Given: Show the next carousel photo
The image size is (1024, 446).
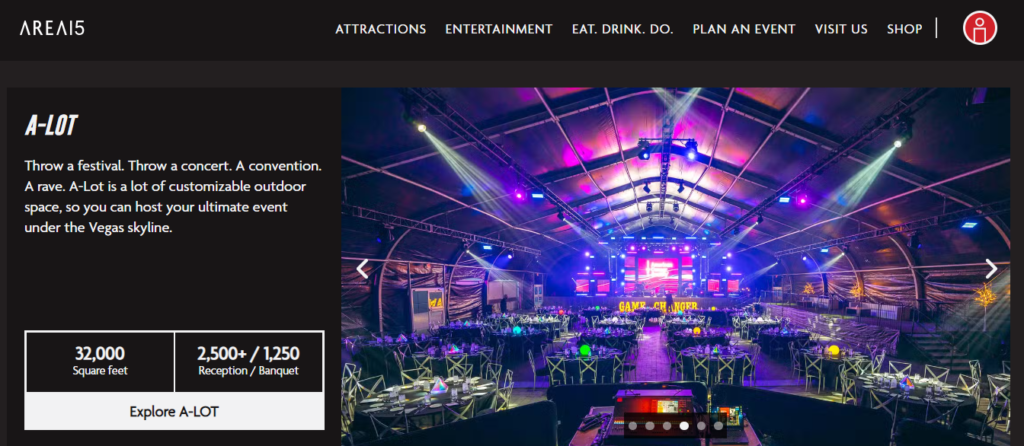Looking at the screenshot, I should pos(991,268).
